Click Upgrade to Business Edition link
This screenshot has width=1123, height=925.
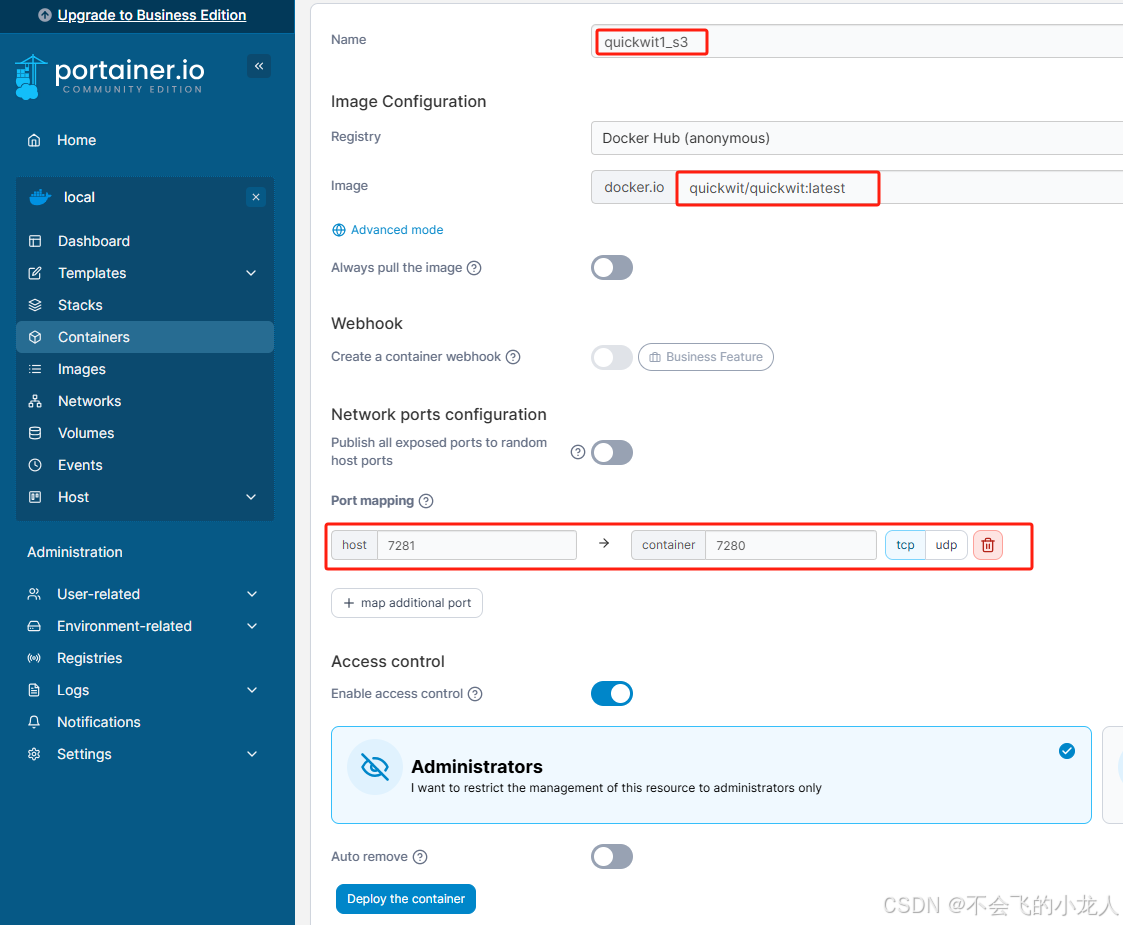[x=152, y=15]
